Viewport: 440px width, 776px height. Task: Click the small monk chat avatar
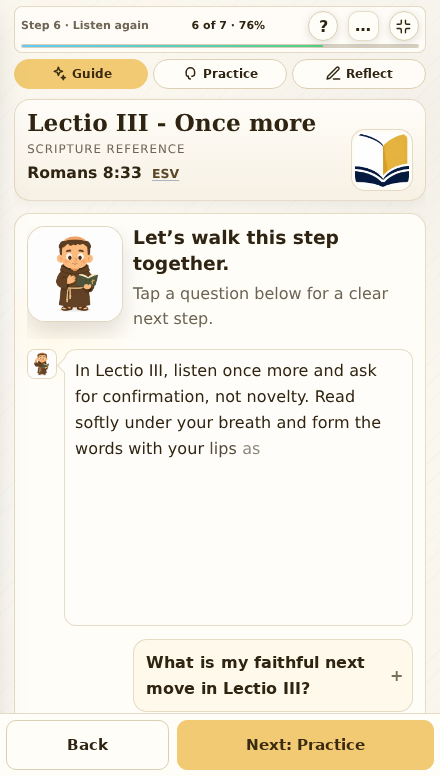pos(42,364)
